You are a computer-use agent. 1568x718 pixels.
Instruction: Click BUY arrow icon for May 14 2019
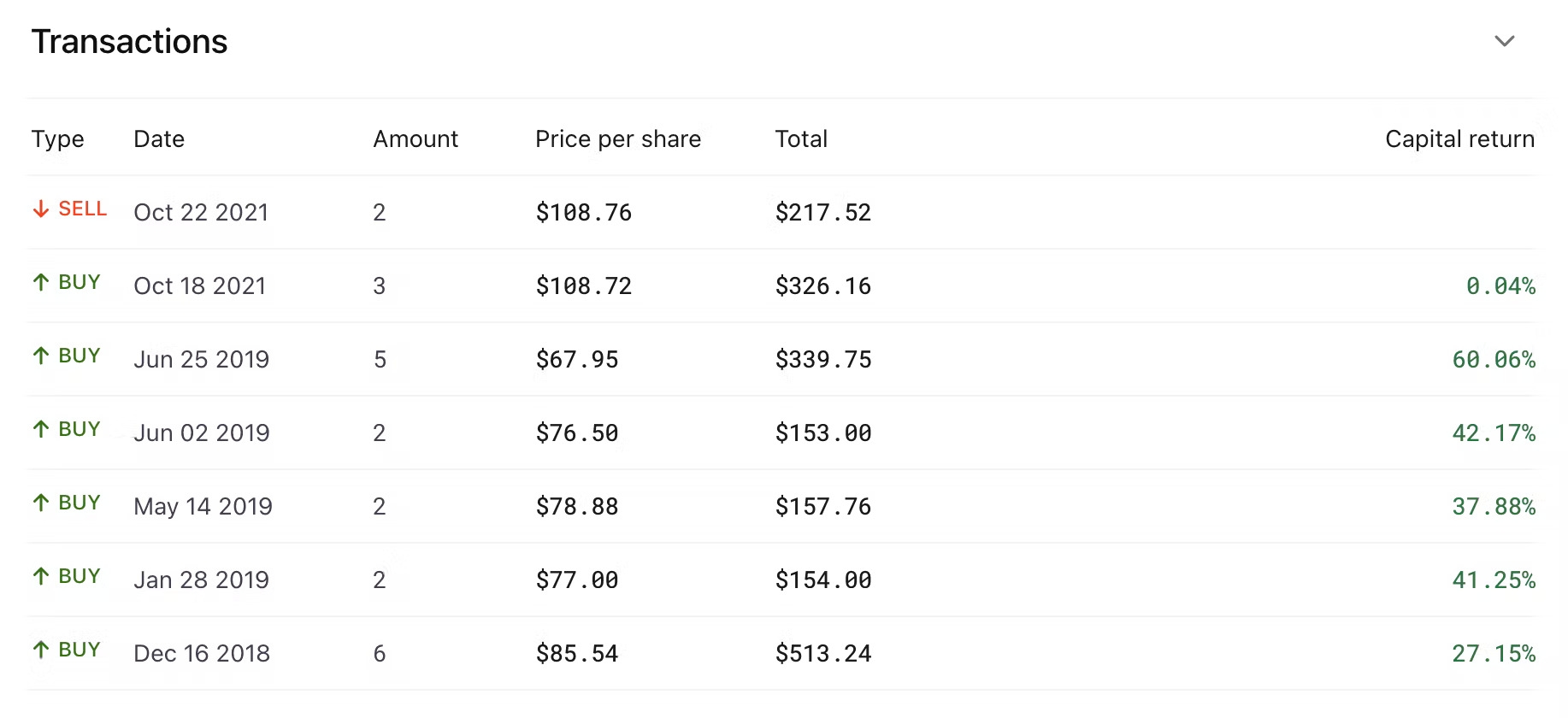(x=41, y=503)
